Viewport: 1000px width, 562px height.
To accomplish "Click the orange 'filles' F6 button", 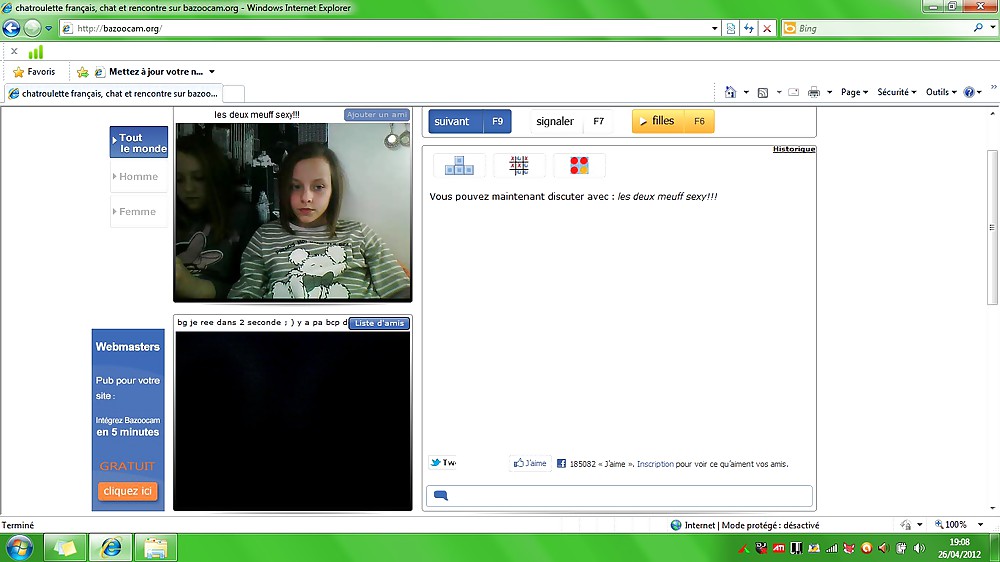I will tap(673, 121).
